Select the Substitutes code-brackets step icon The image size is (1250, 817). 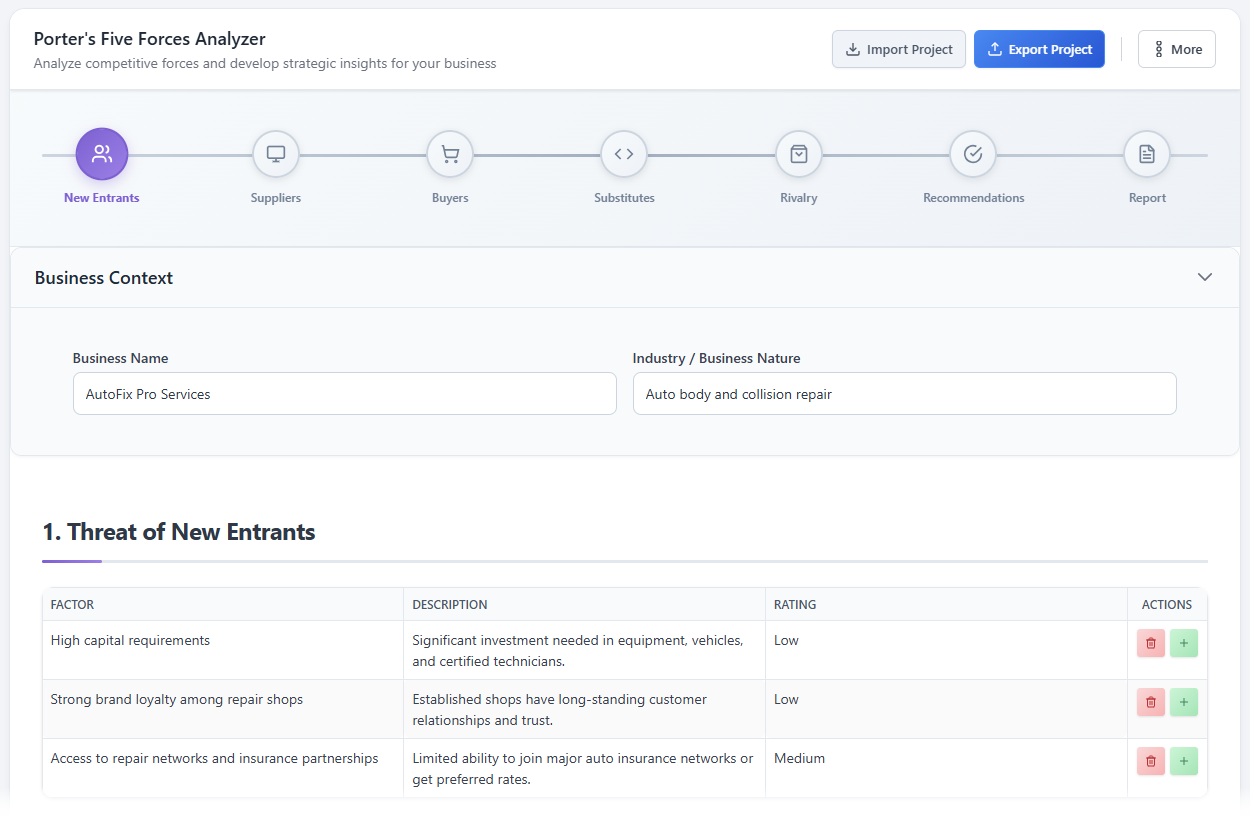pos(624,154)
